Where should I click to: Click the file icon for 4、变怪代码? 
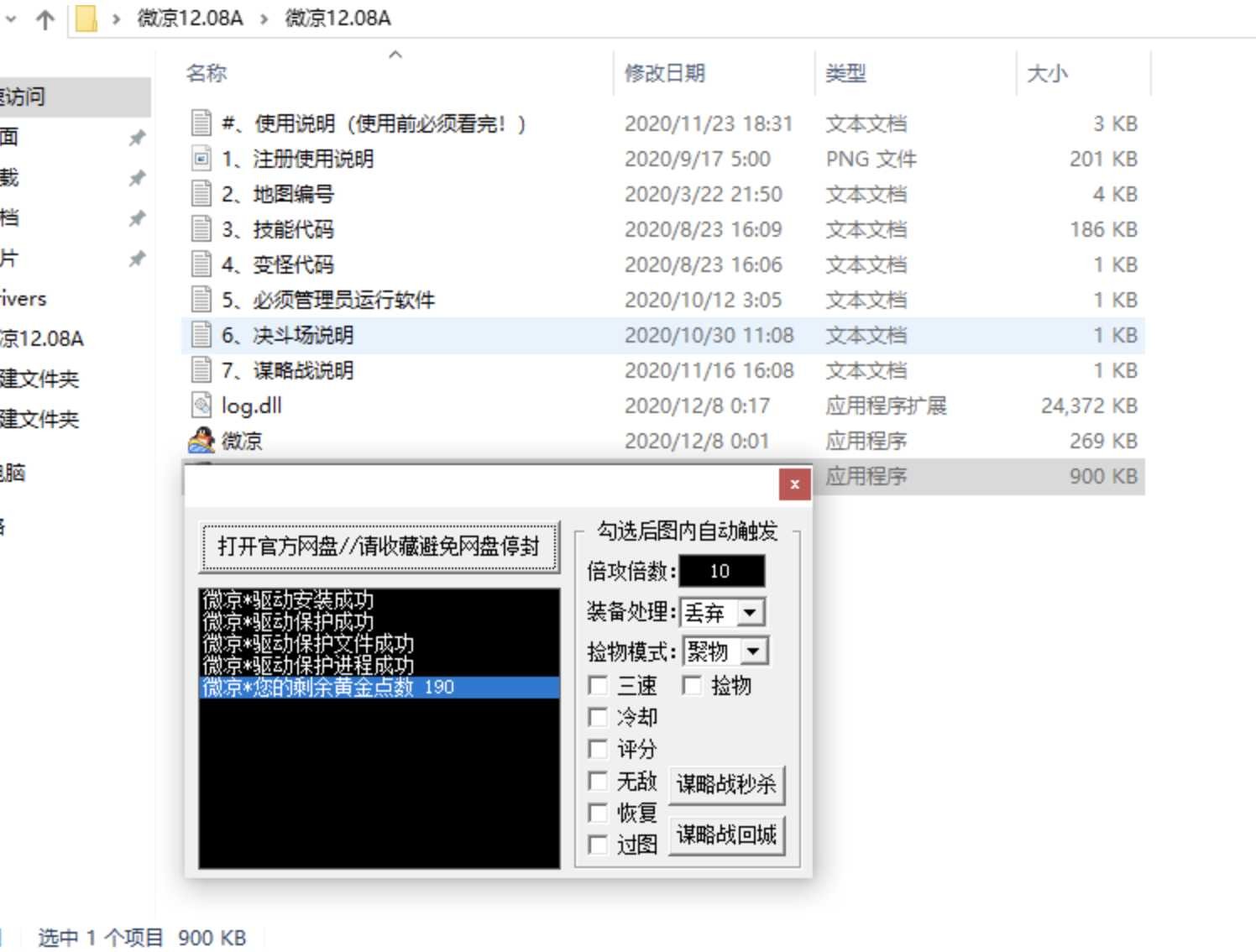click(201, 264)
